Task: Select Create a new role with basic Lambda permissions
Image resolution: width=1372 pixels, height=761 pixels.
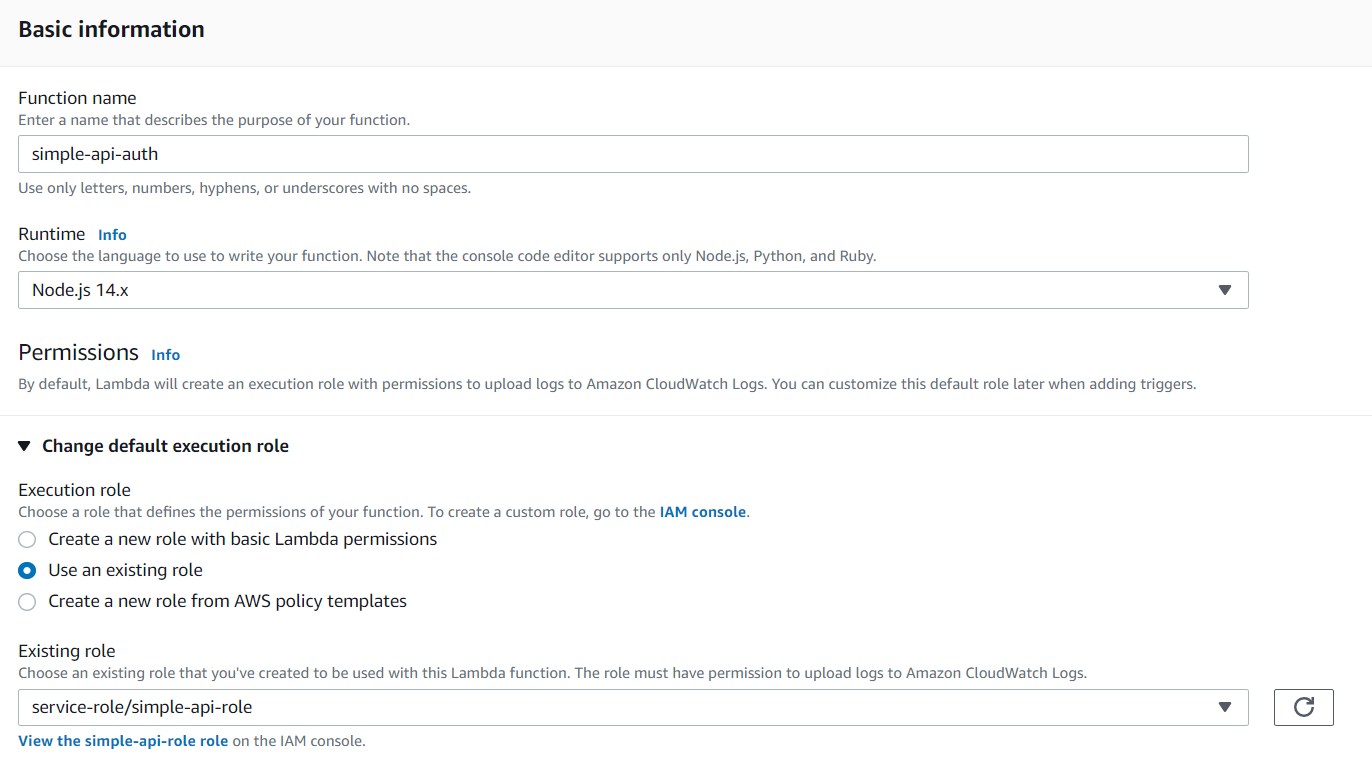Action: point(27,539)
